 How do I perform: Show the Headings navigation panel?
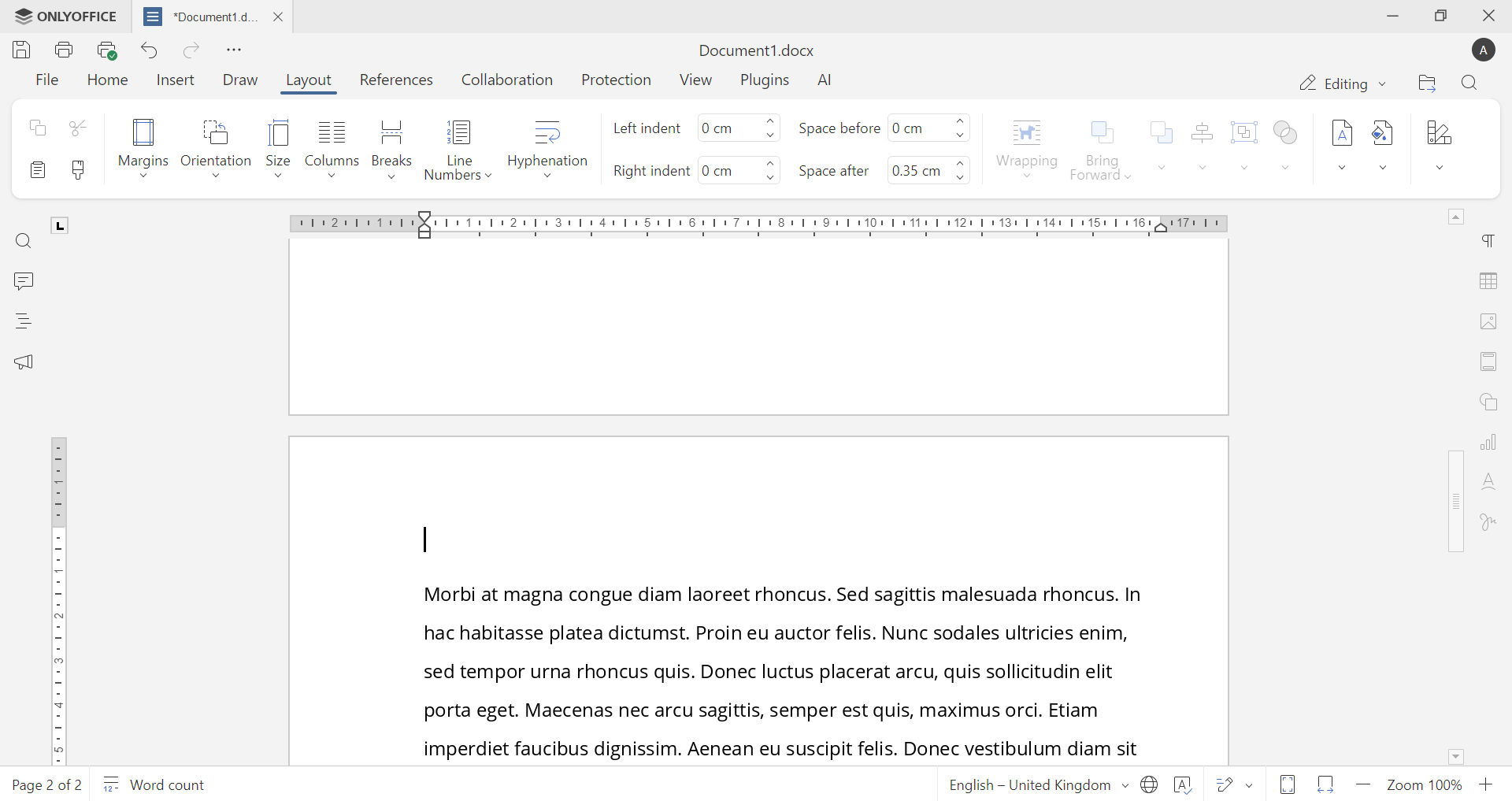[x=24, y=321]
